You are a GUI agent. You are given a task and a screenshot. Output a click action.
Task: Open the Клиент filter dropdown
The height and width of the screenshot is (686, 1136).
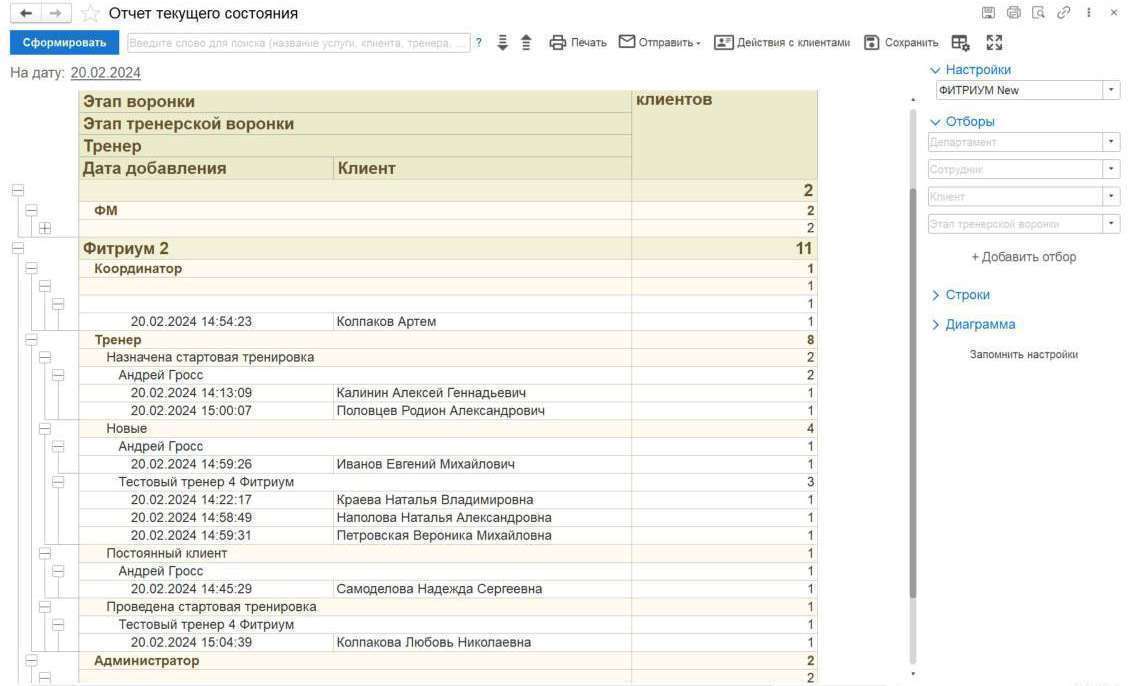1111,196
